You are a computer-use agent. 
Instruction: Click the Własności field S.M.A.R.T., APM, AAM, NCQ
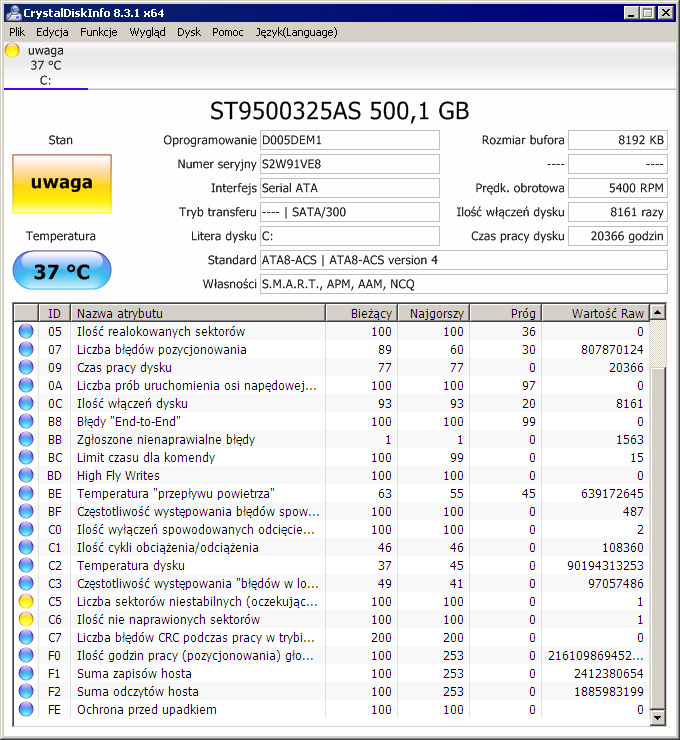click(464, 284)
